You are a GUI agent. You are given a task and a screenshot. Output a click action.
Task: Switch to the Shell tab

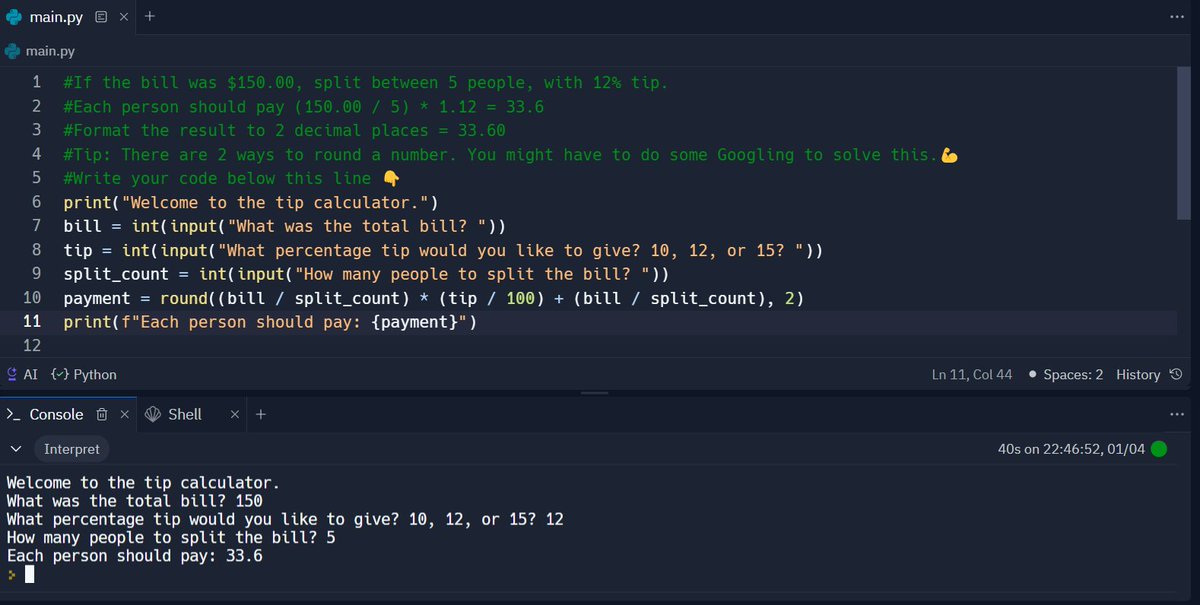point(184,414)
